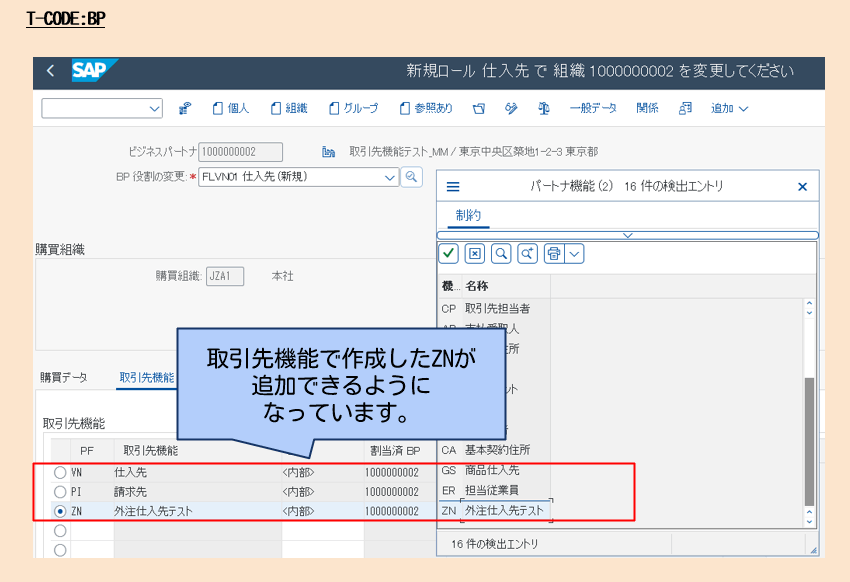Click the scroll-down arrows at list bottom
850x582 pixels.
(x=809, y=517)
